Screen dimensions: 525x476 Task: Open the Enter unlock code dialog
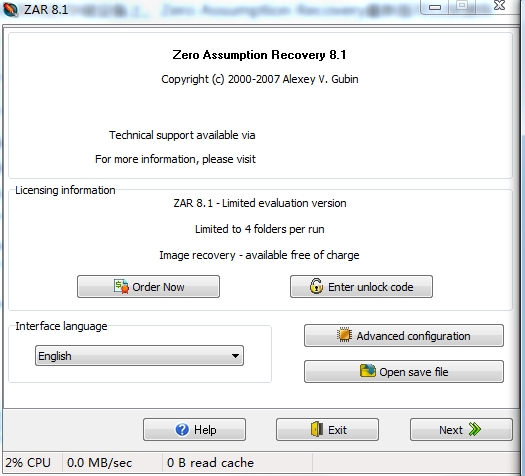coord(361,287)
